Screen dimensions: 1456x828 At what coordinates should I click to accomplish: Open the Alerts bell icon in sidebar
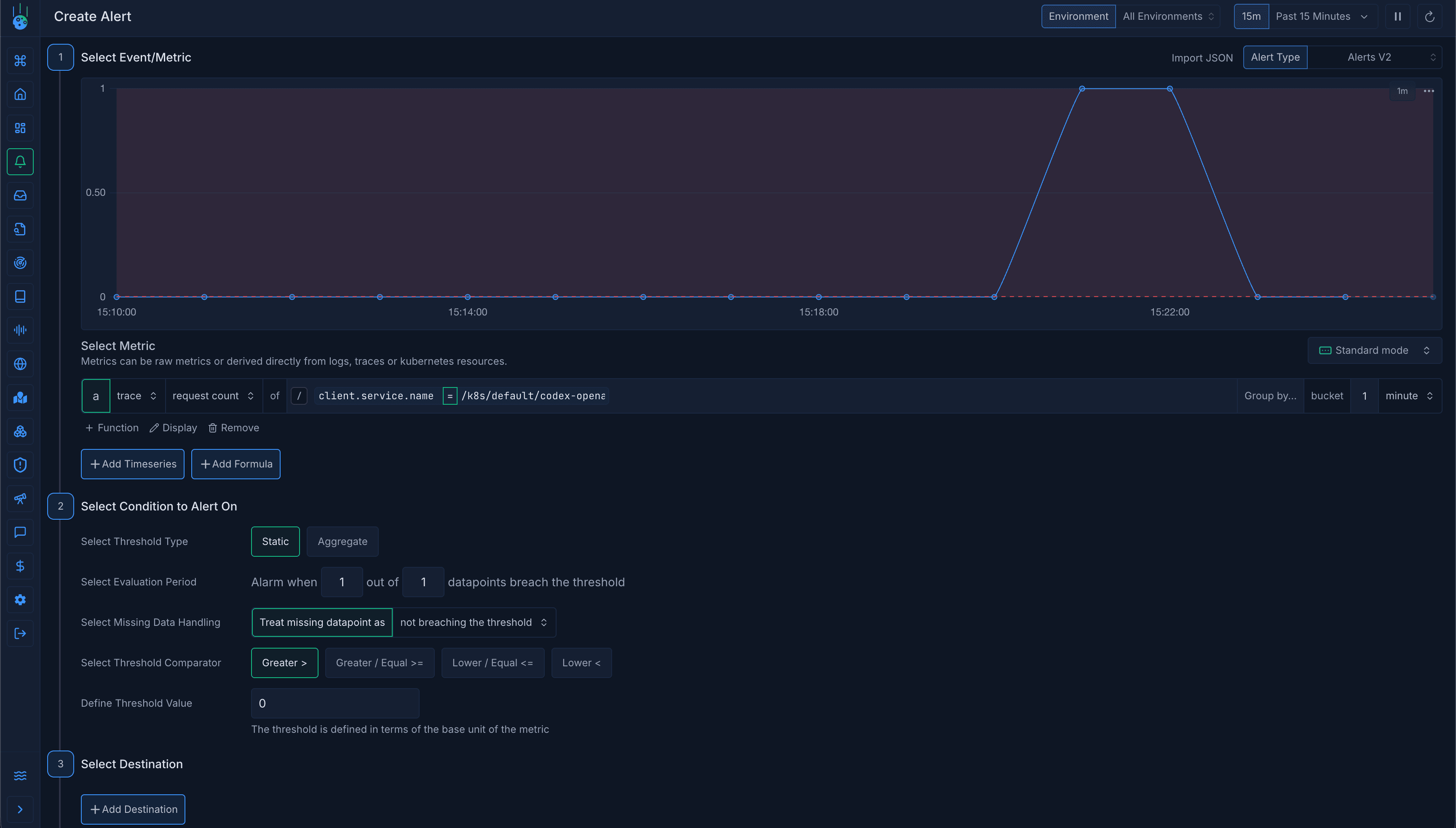click(x=21, y=161)
